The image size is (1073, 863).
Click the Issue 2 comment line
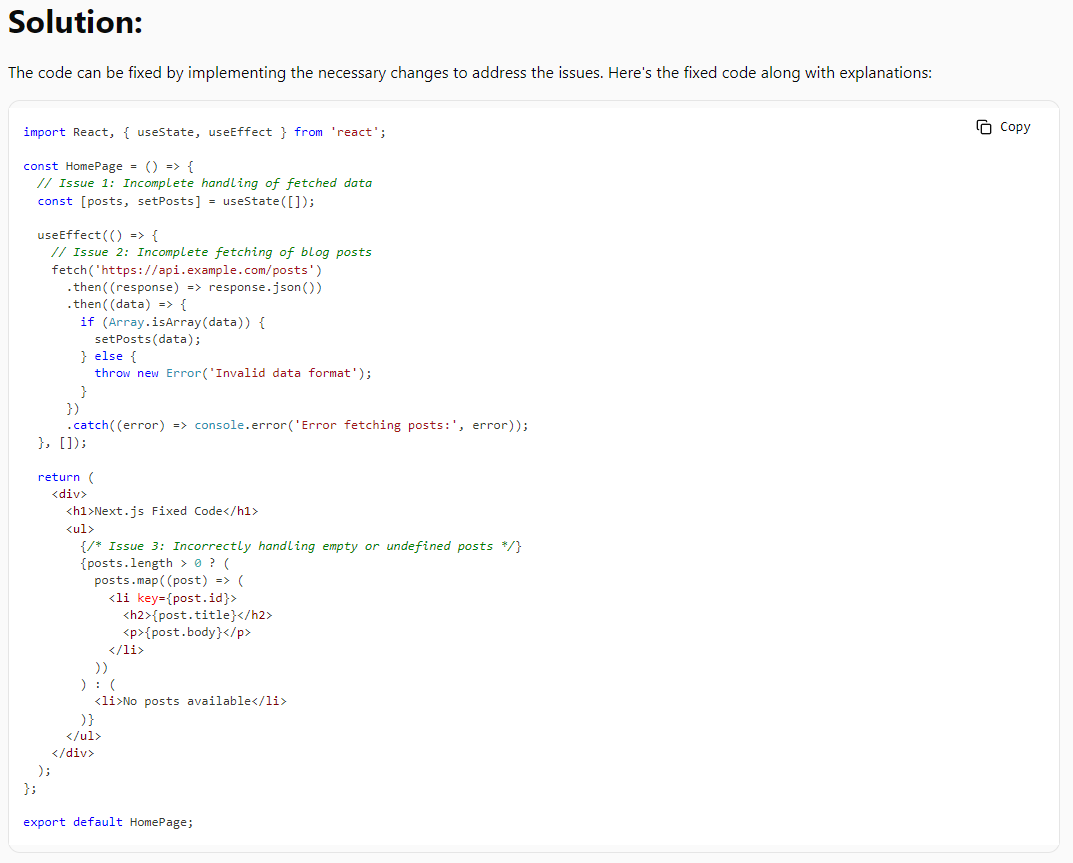pos(211,252)
